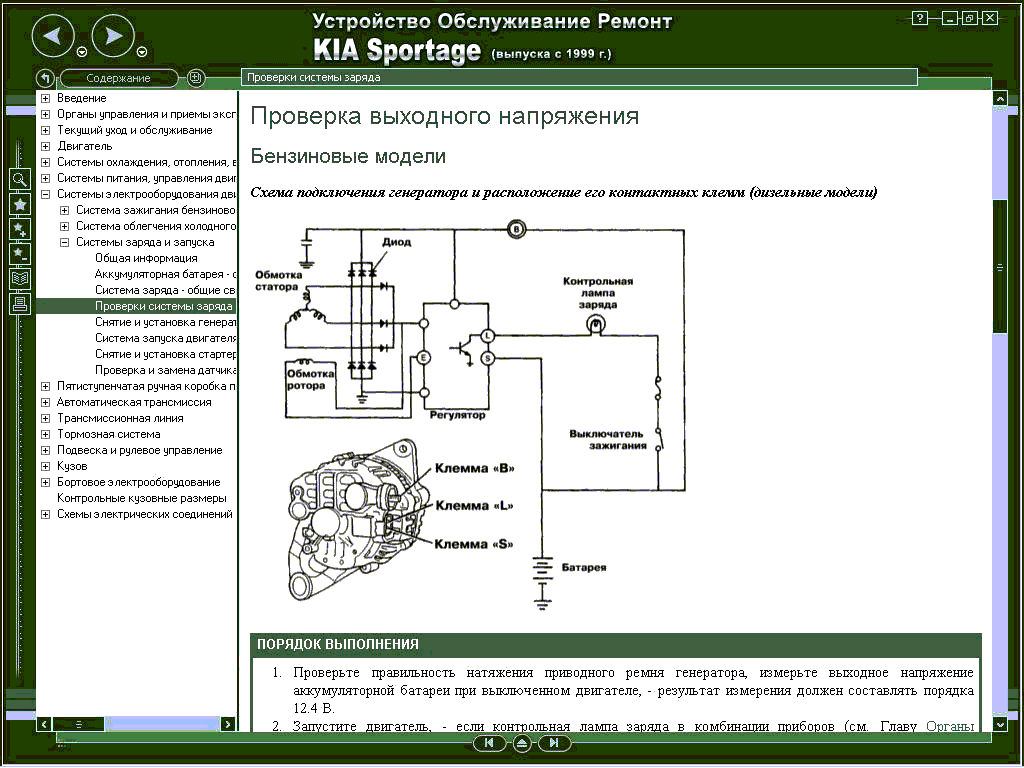Open the book icon in sidebar
Screen dimensions: 1024x768
coord(20,279)
